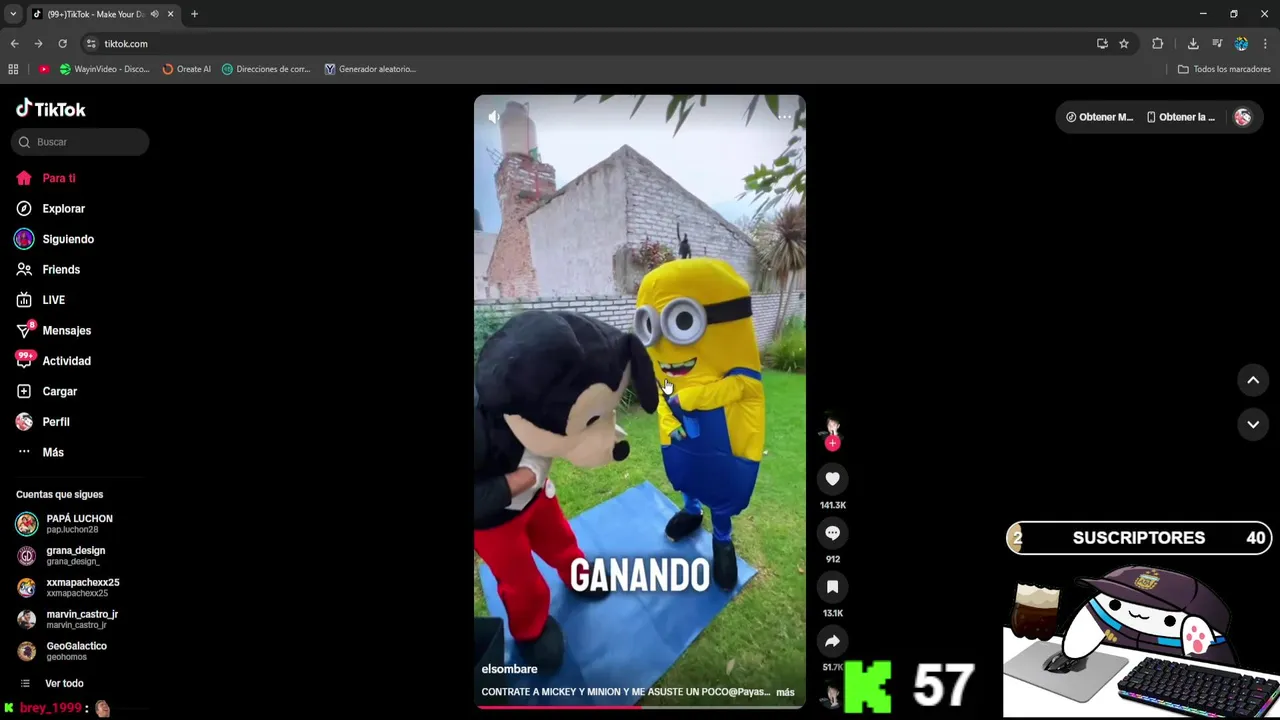Go to the Siguiendo feed
This screenshot has height=720, width=1280.
[x=54, y=239]
